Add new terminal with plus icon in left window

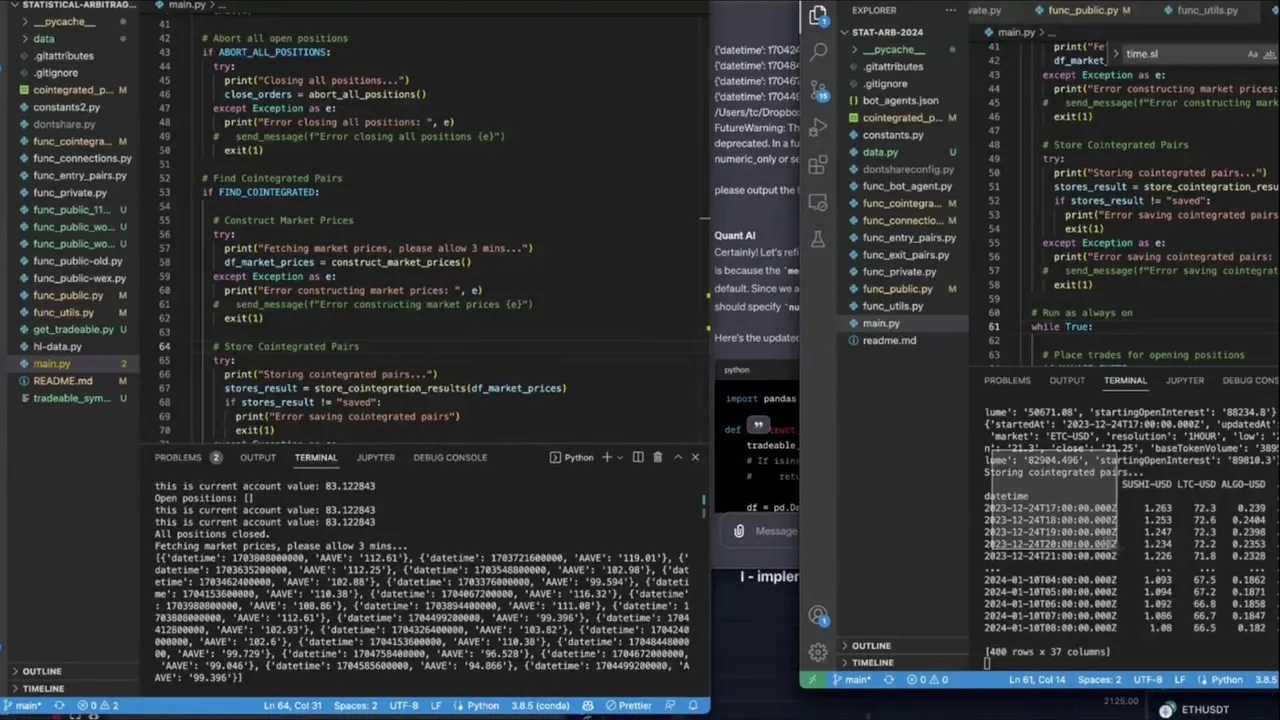tap(607, 457)
